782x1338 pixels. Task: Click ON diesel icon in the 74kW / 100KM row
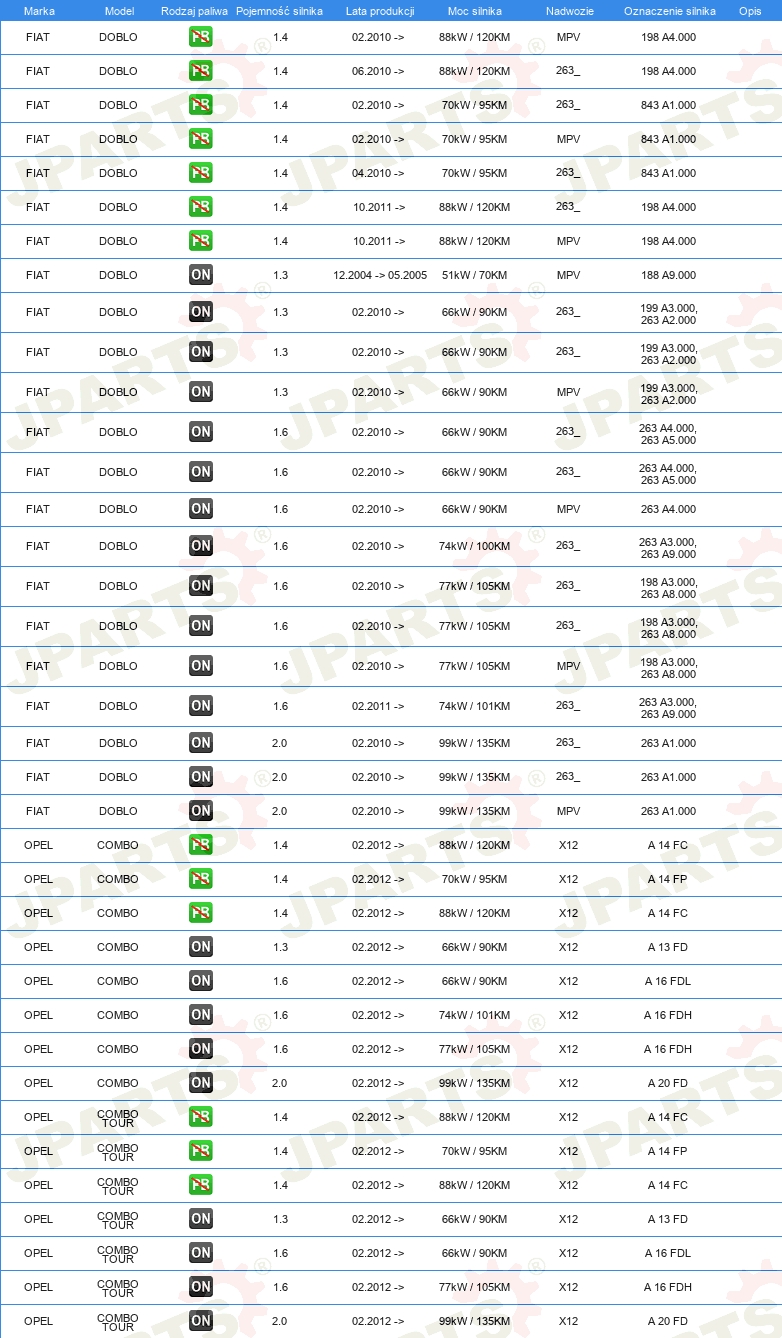[201, 546]
